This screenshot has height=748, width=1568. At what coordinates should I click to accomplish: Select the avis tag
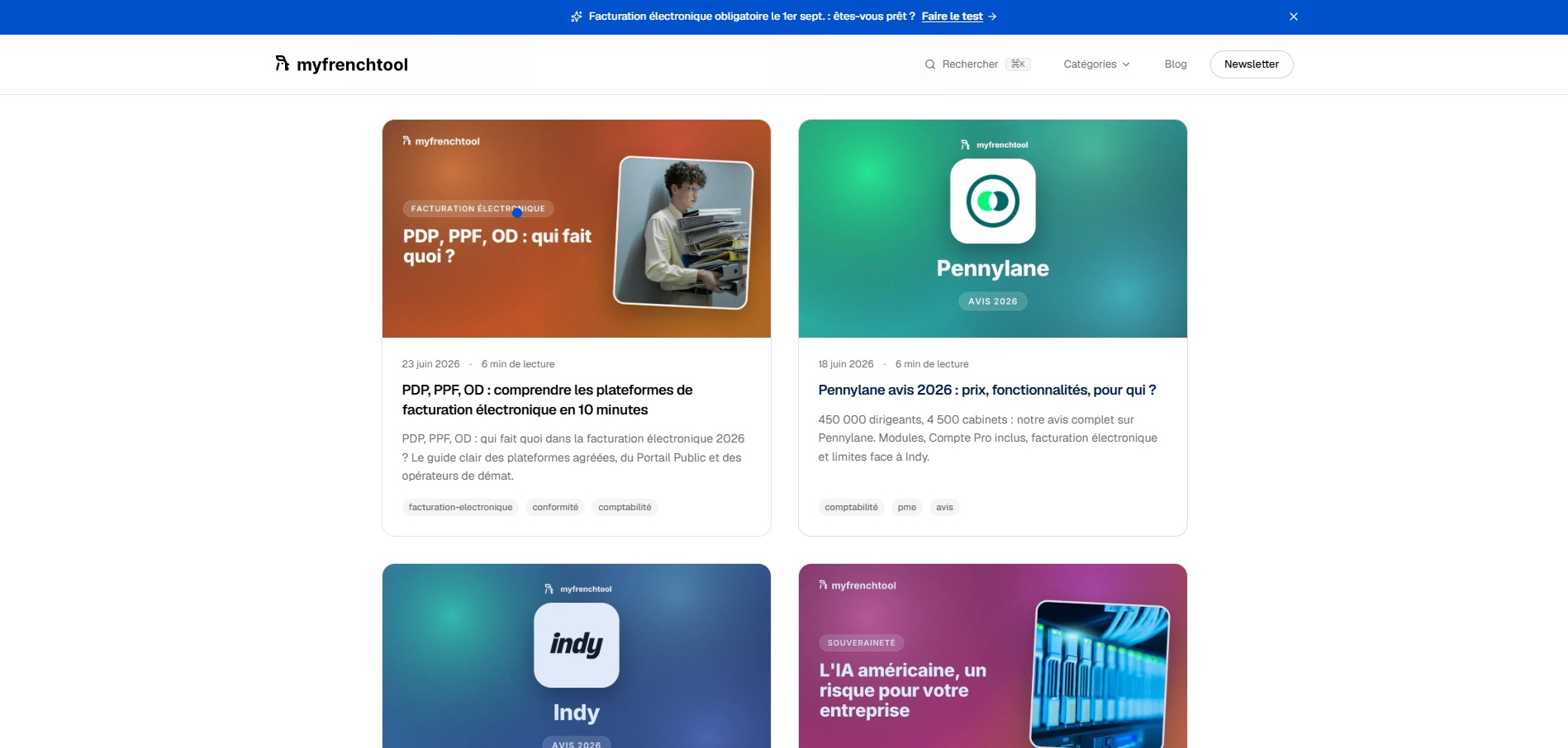pos(944,507)
